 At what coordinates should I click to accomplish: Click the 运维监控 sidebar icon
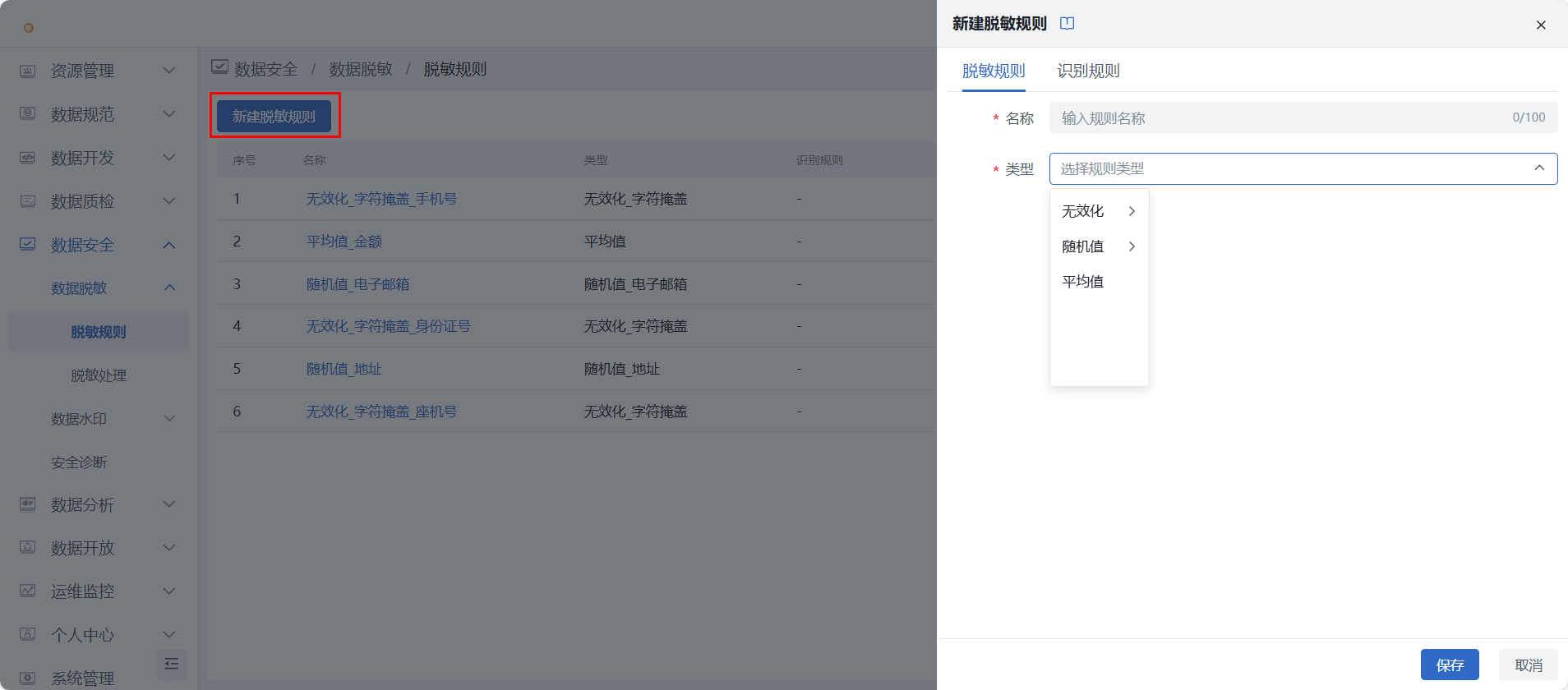point(27,591)
